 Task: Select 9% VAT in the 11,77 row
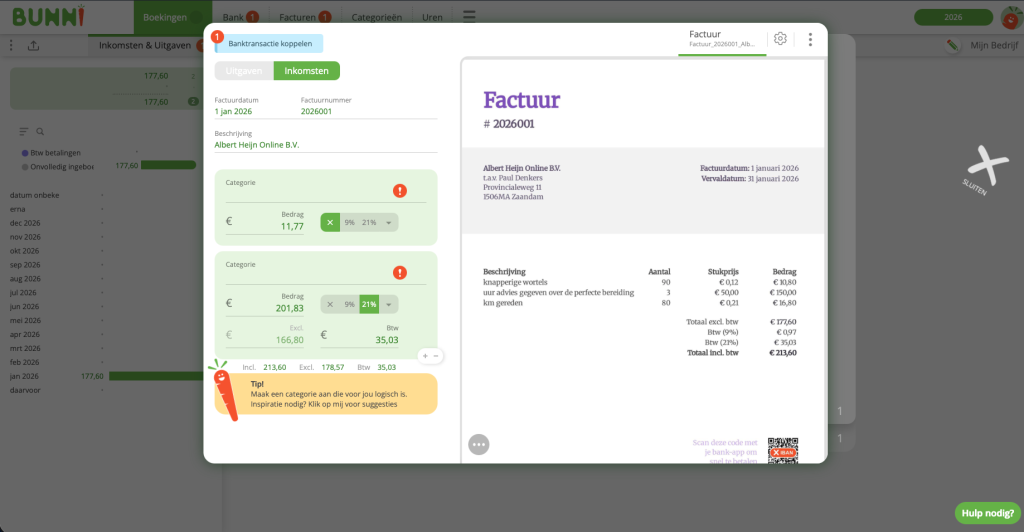[x=349, y=223]
